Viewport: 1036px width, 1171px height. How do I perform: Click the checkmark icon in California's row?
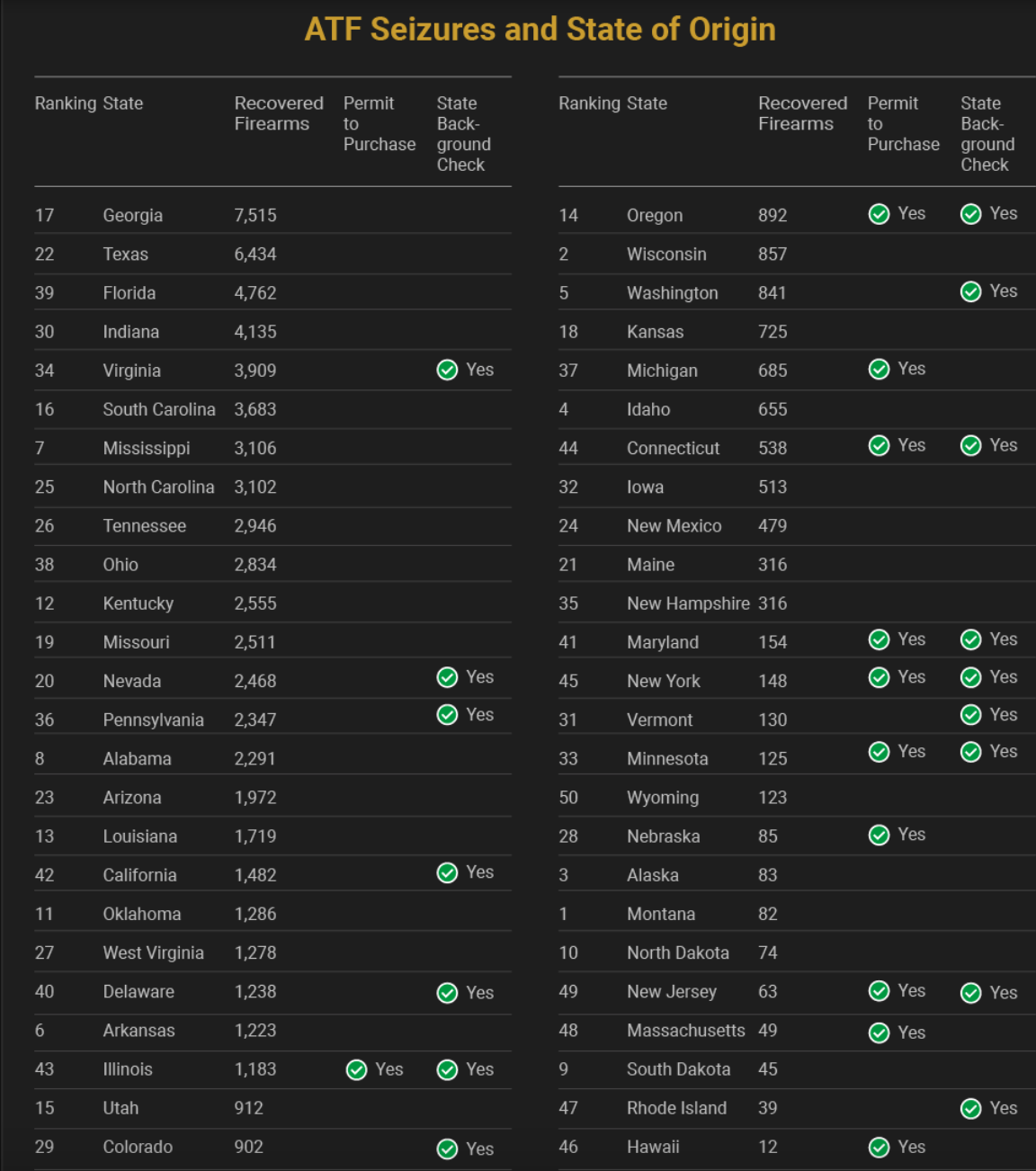click(x=447, y=873)
